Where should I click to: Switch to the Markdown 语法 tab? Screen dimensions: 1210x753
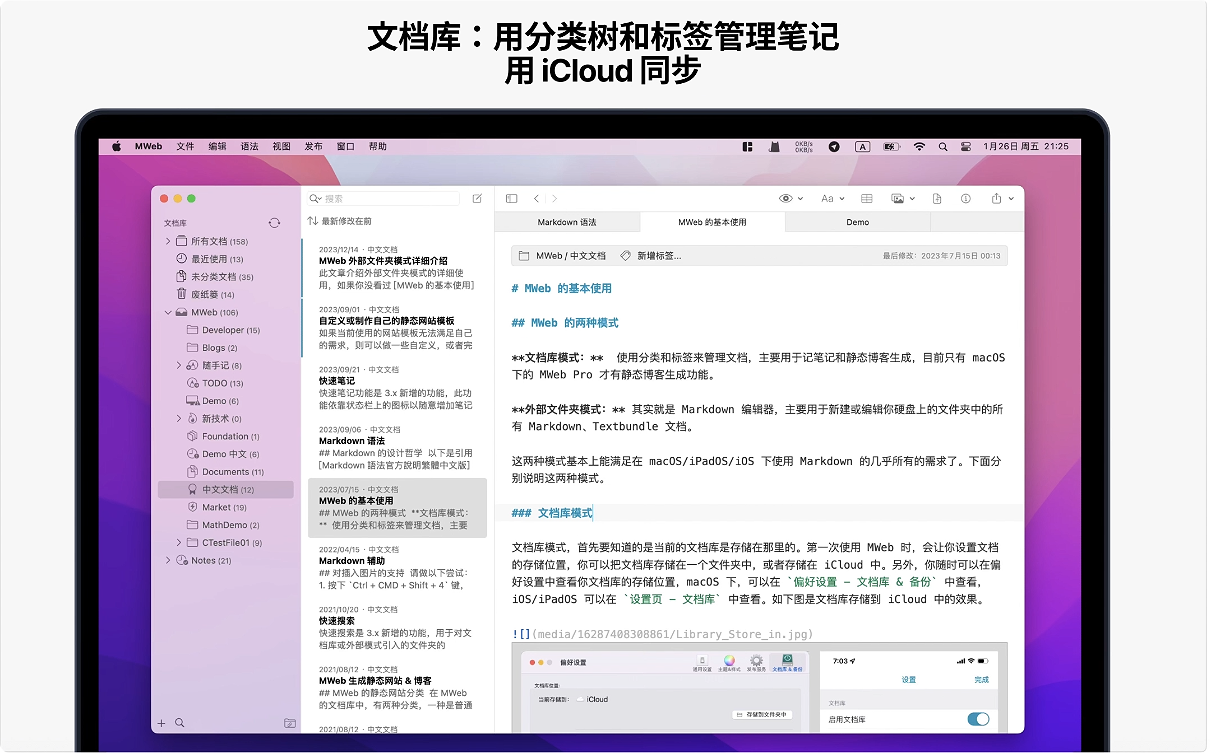click(x=567, y=222)
